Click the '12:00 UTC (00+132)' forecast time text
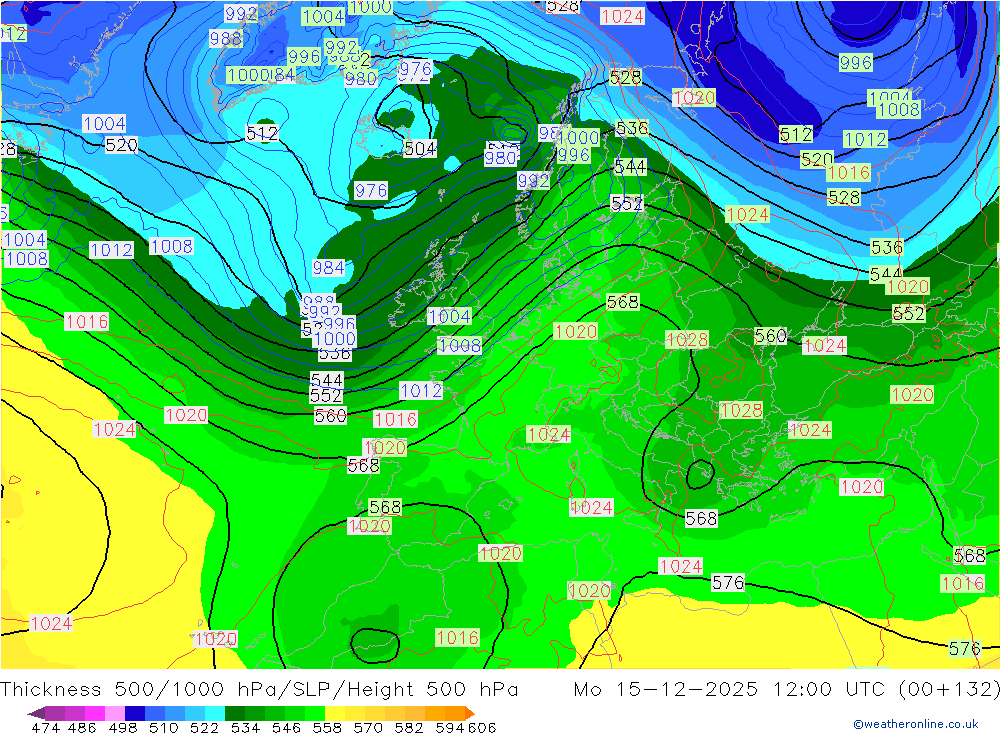Viewport: 1000px width, 733px height. 886,690
